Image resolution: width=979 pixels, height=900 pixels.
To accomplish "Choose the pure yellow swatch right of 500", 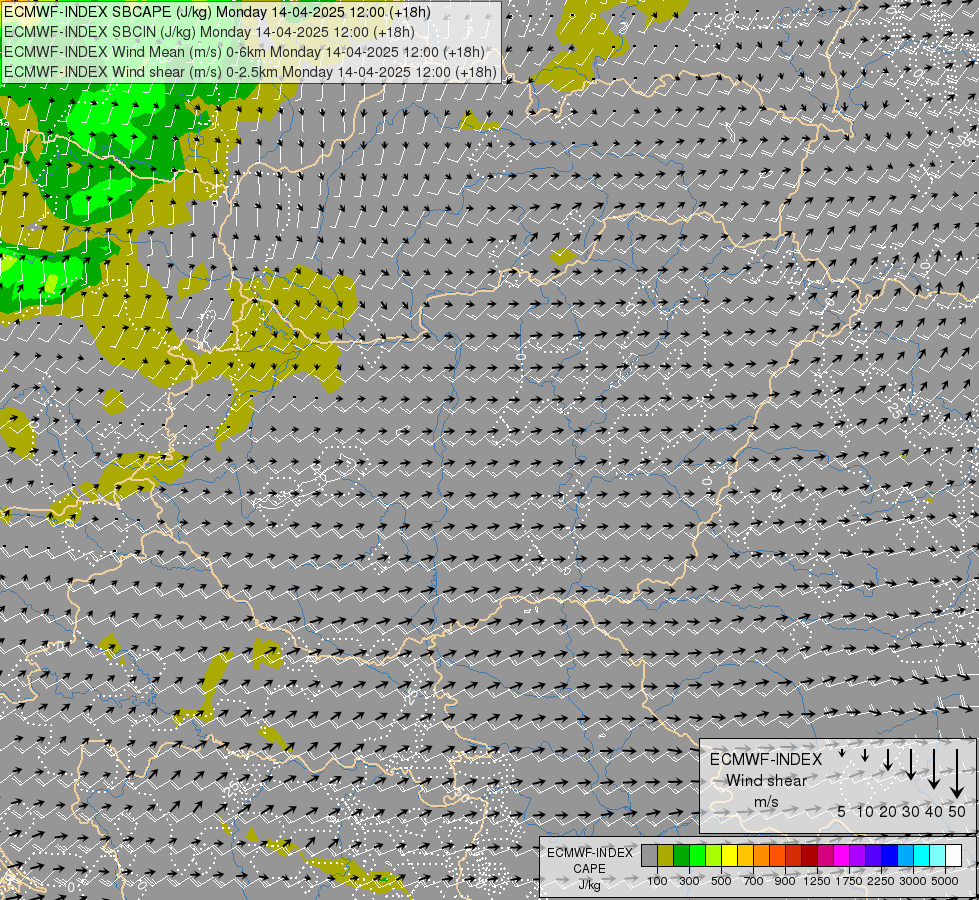I will tap(729, 855).
